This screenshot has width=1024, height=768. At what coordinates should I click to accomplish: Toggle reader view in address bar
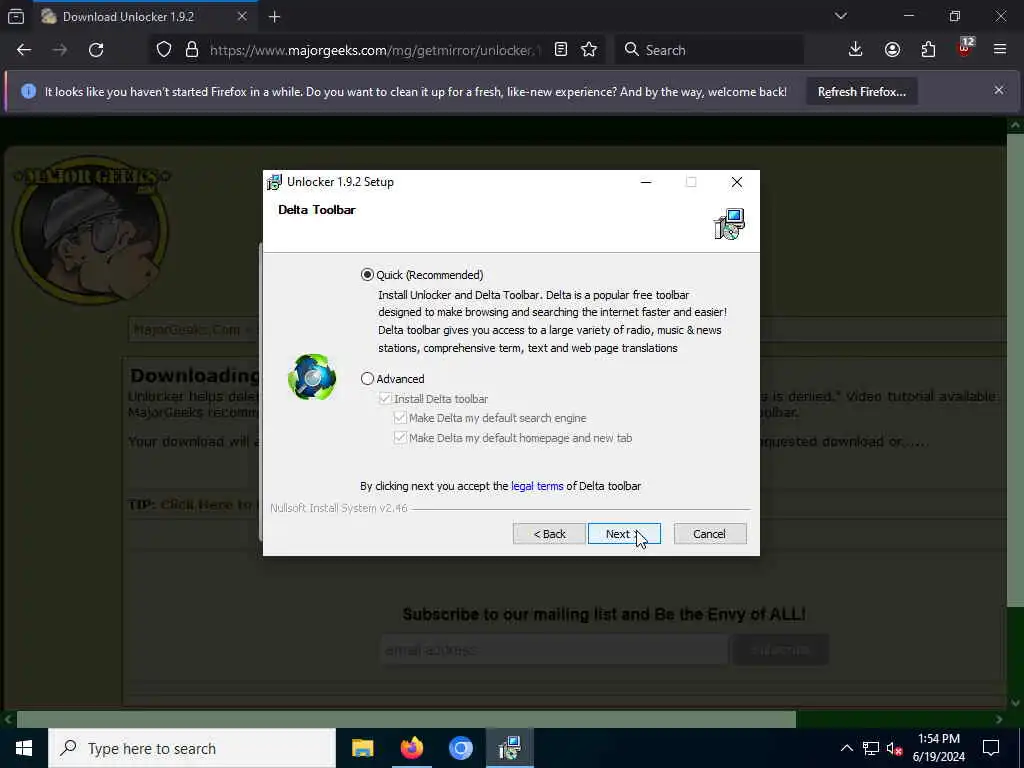(x=560, y=50)
